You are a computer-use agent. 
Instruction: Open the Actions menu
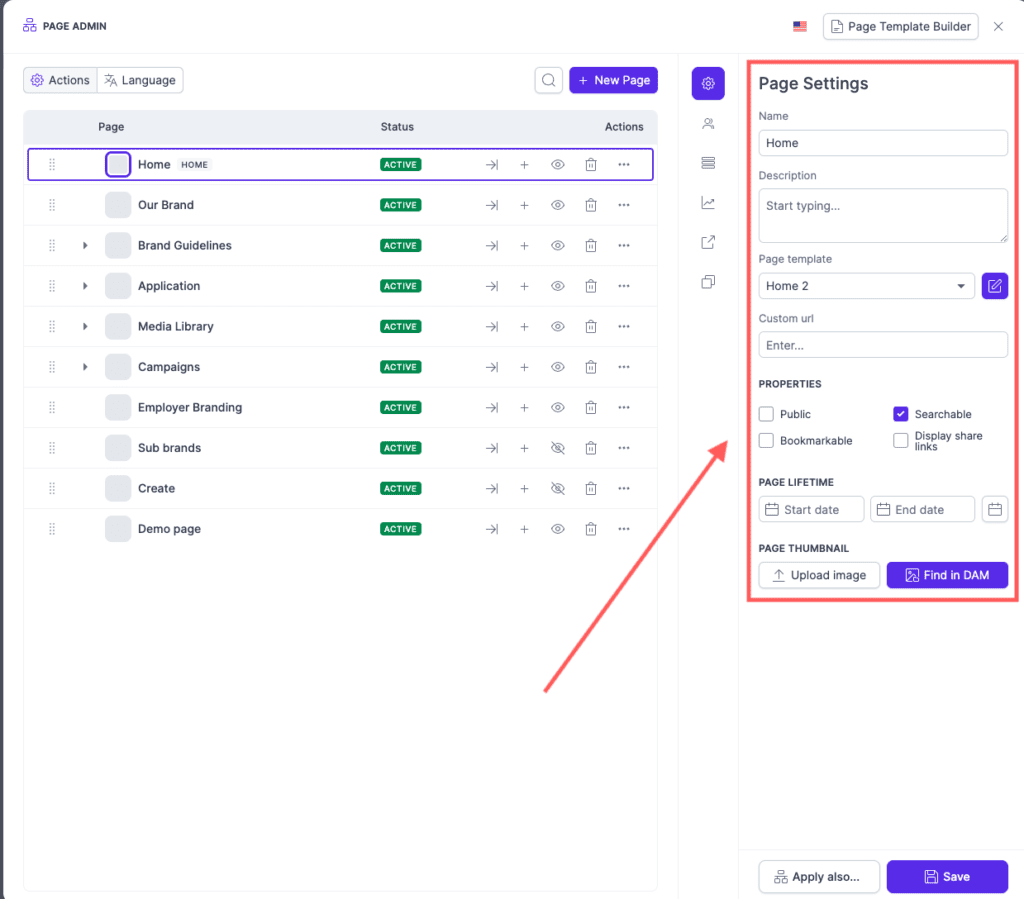click(59, 79)
